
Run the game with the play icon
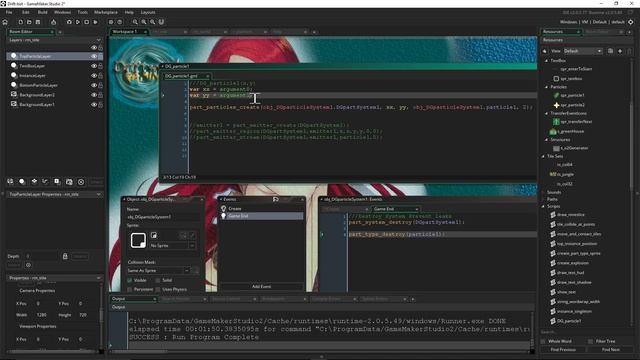tap(78, 22)
